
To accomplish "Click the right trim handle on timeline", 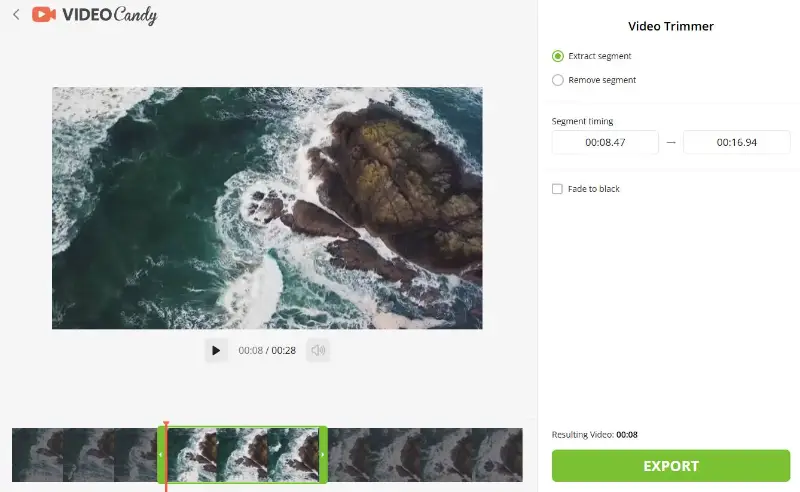I will [x=322, y=454].
